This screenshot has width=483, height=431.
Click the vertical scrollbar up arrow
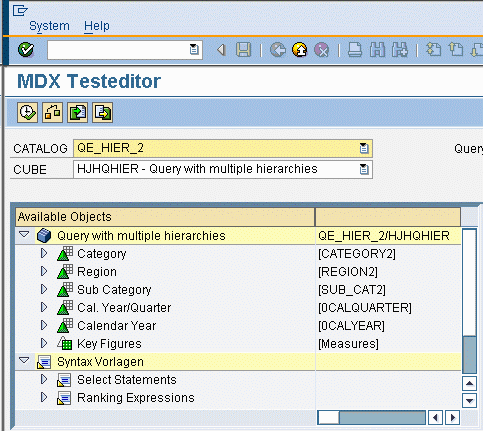click(469, 383)
